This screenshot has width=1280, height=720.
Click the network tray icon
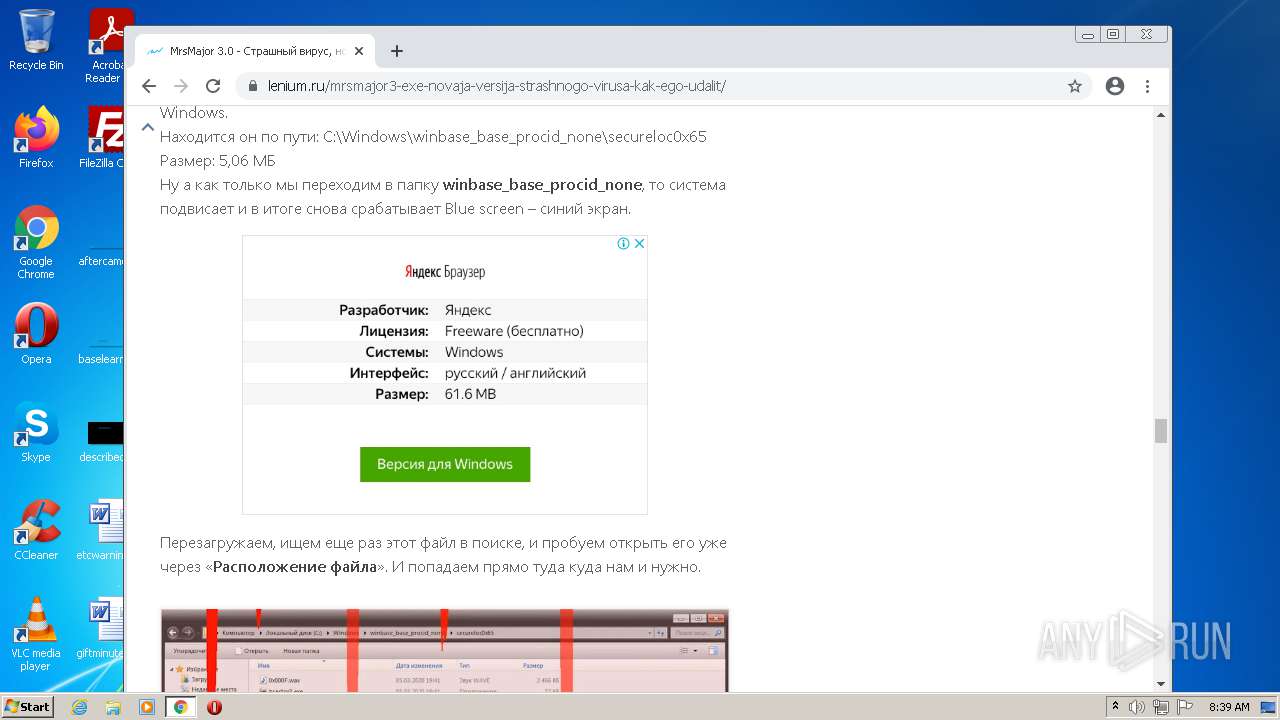1161,707
